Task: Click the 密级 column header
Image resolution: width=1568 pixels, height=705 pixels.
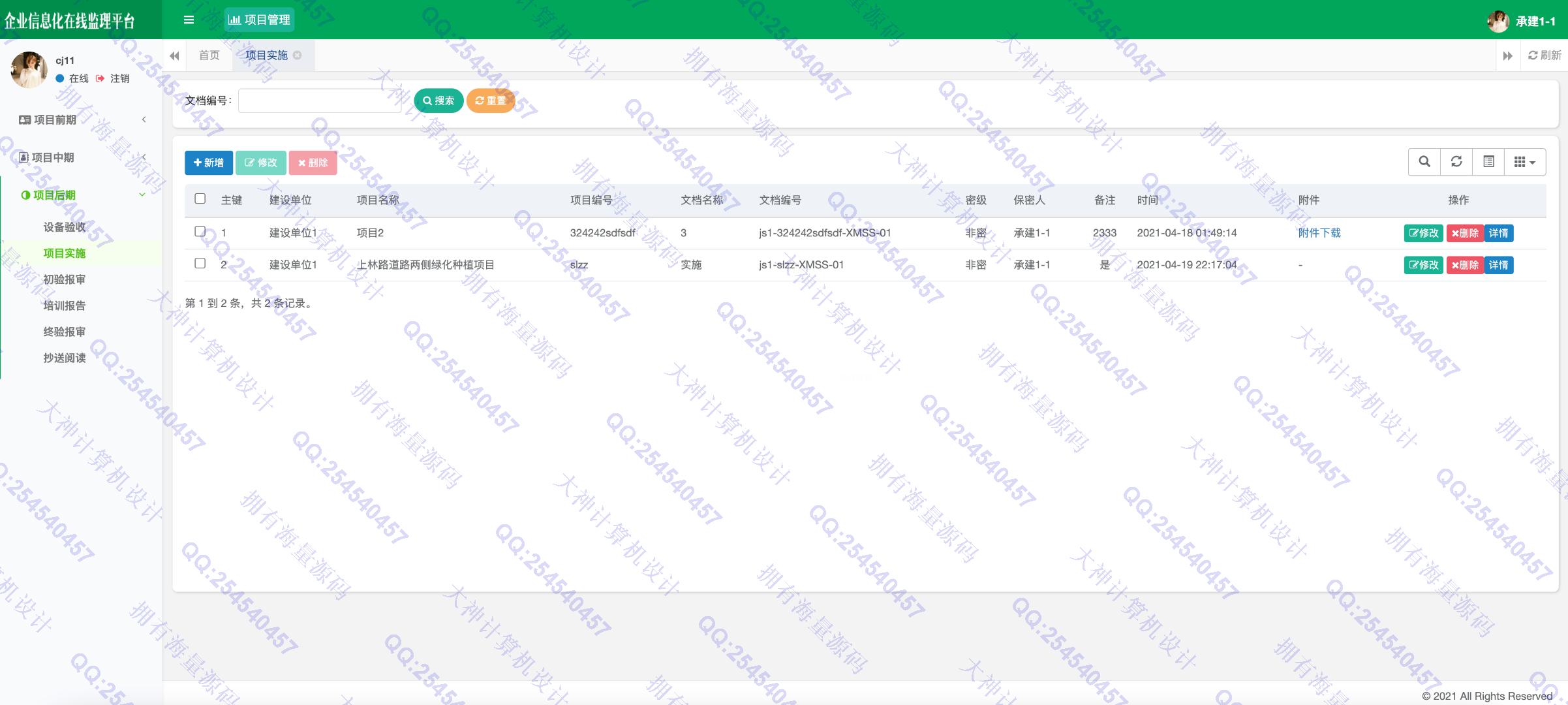Action: 976,200
